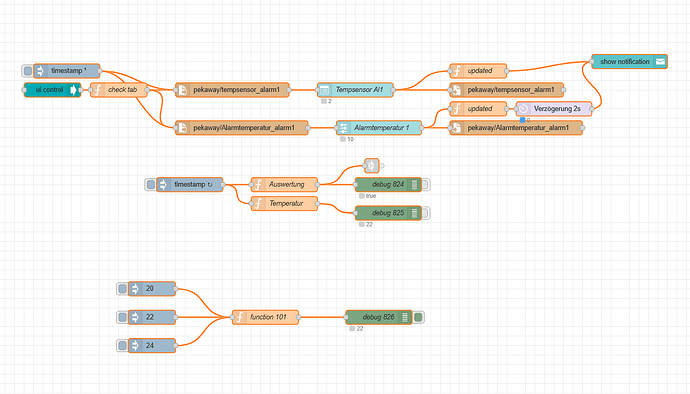
Task: Select the debug bars icon on the debug 825 node
Action: tap(414, 213)
